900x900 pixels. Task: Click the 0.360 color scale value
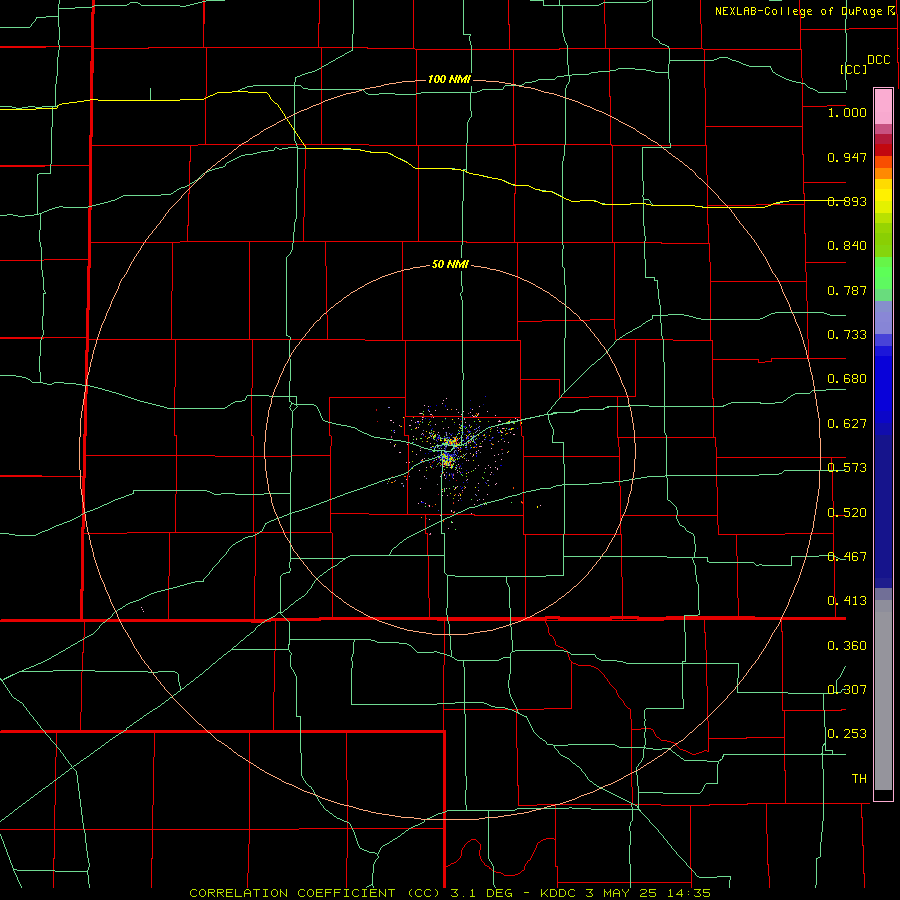pos(847,646)
